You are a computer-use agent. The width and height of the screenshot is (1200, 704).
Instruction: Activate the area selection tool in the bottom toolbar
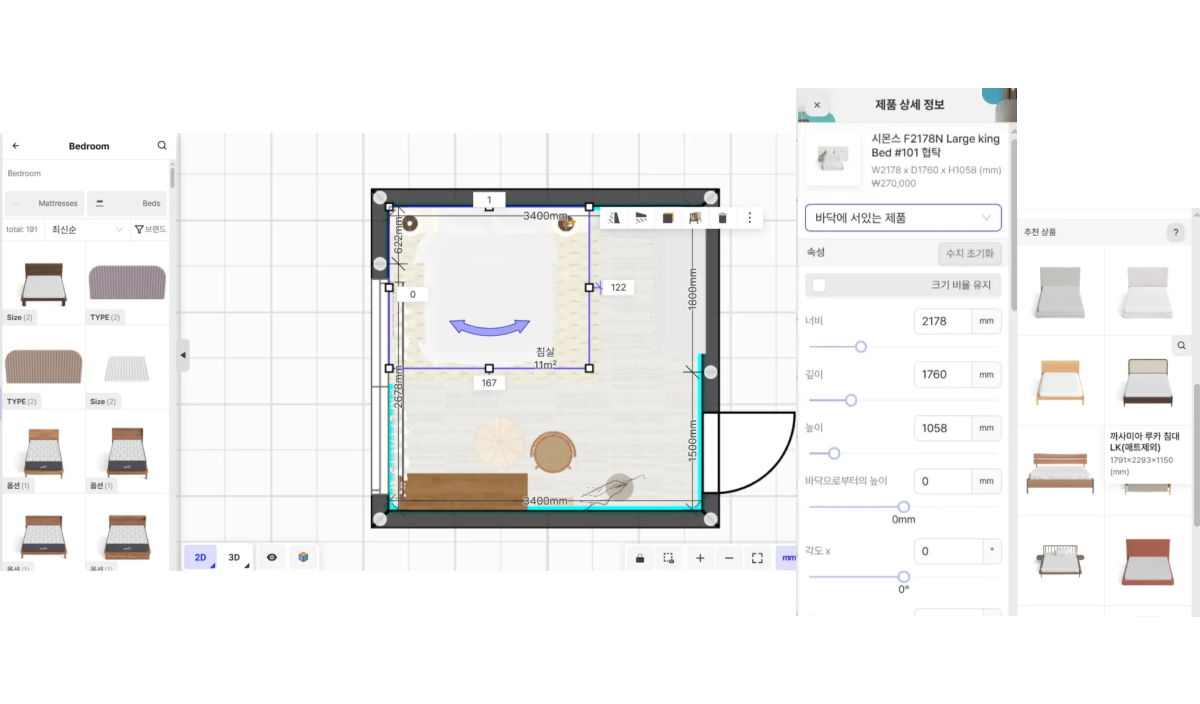pos(669,558)
